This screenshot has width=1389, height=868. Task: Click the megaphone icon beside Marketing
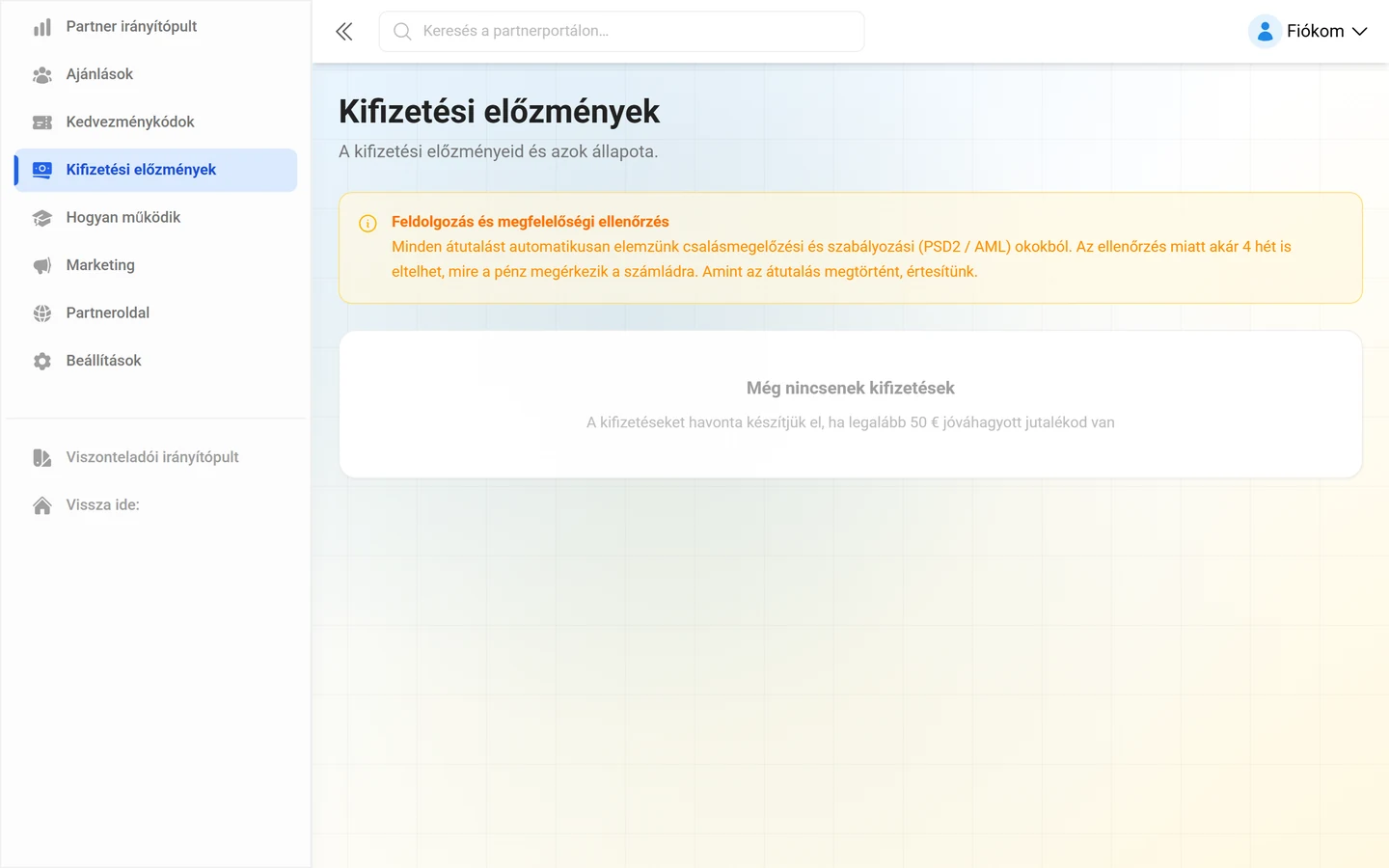(42, 265)
